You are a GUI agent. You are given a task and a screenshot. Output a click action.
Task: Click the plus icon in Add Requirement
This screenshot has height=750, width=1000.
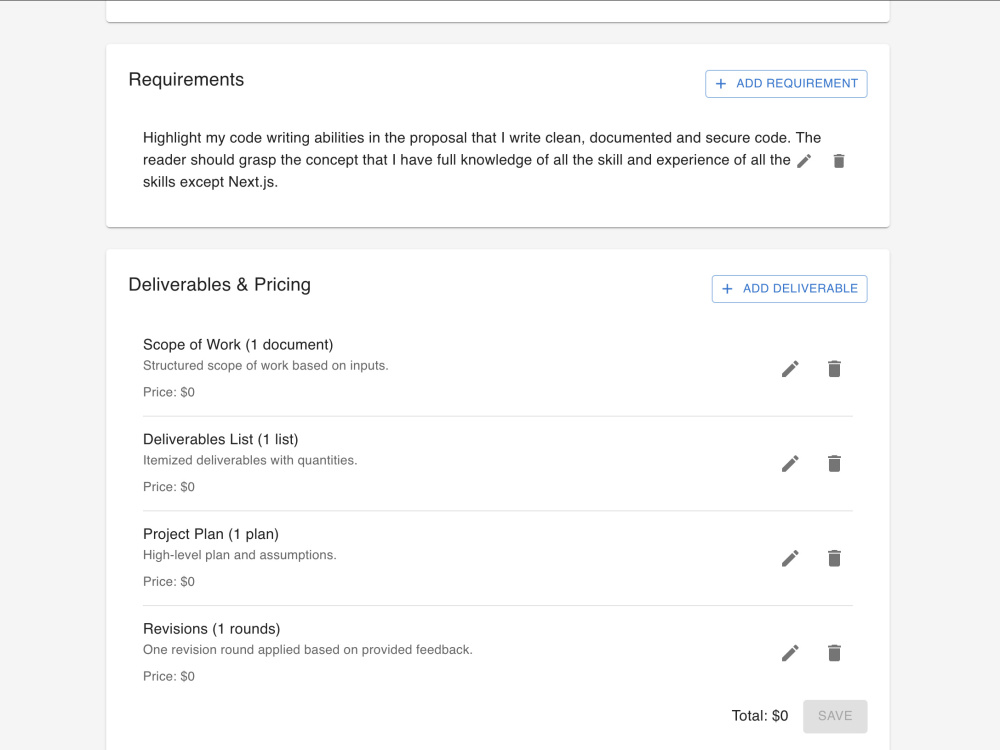[721, 84]
